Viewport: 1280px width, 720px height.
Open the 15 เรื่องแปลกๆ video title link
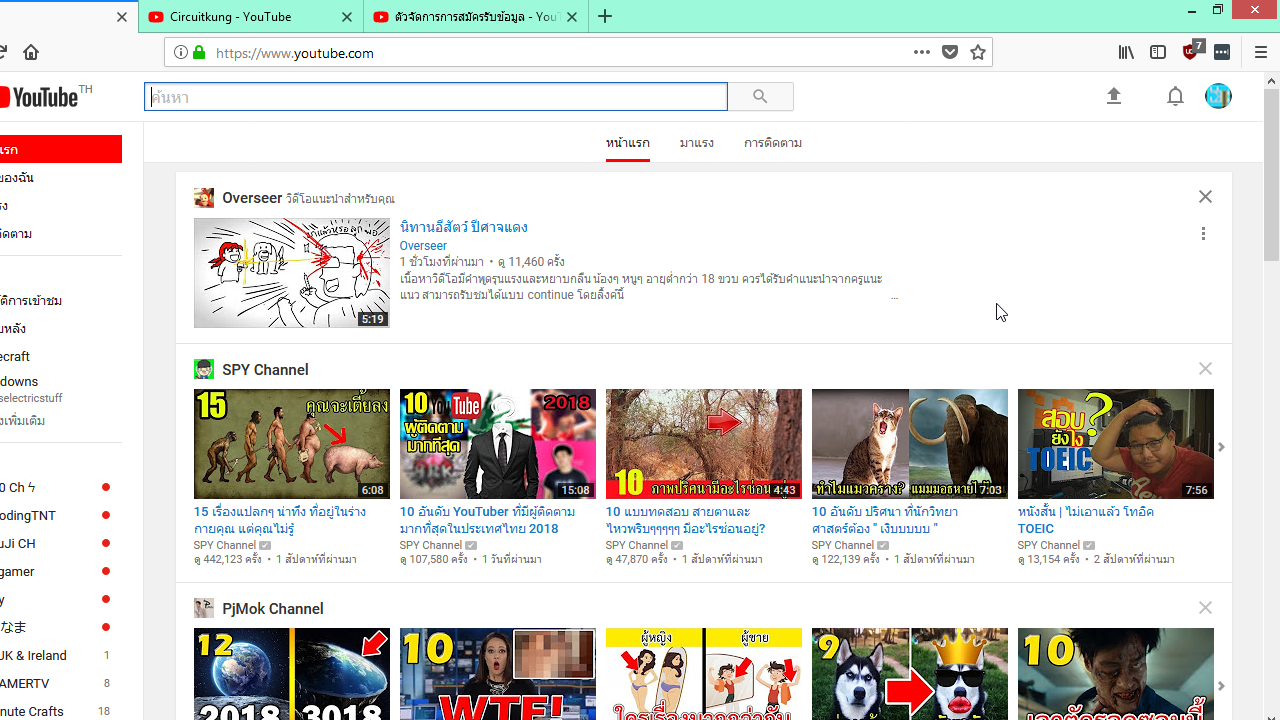tap(280, 520)
